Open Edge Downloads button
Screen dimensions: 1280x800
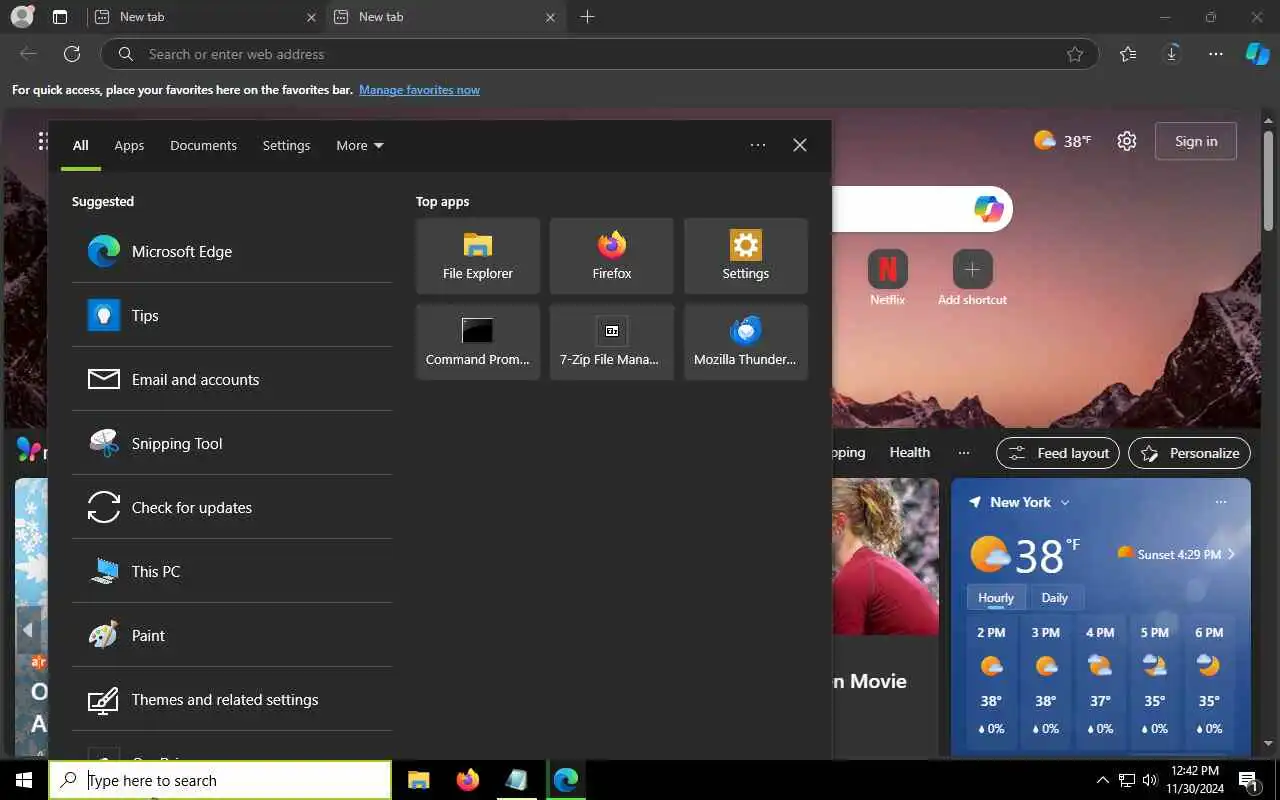[x=1172, y=54]
